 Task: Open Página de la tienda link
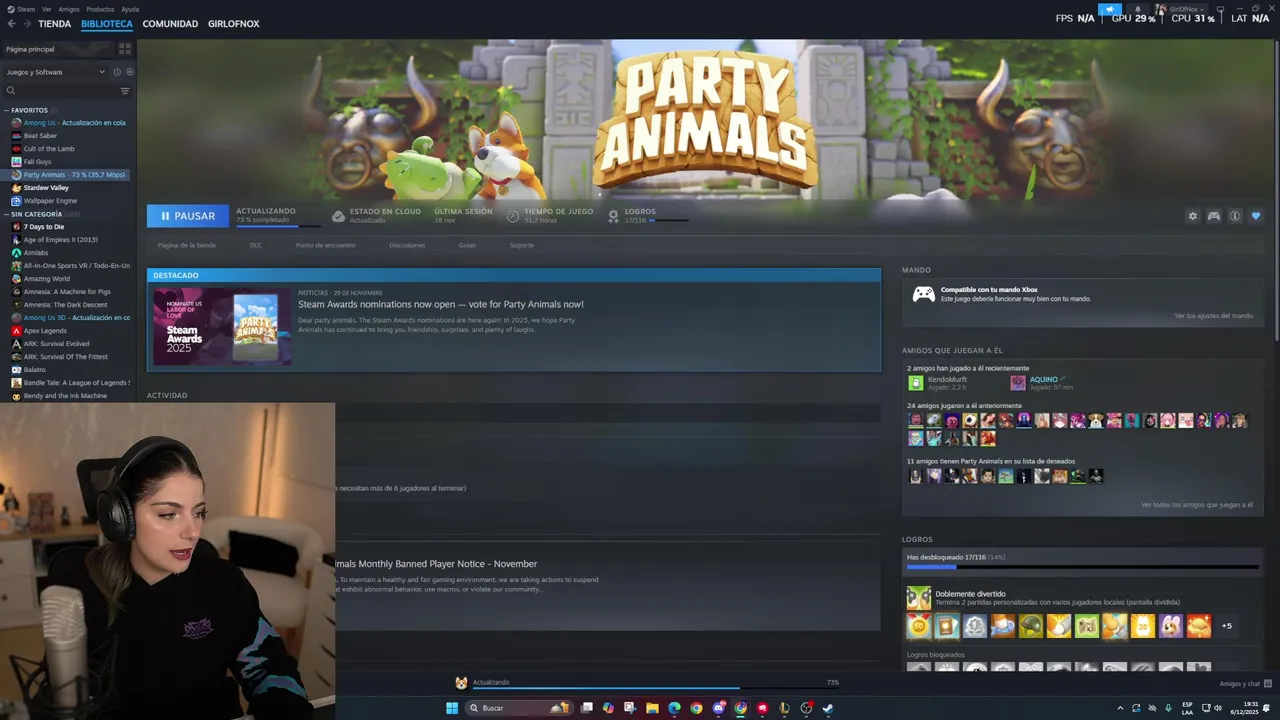[186, 245]
